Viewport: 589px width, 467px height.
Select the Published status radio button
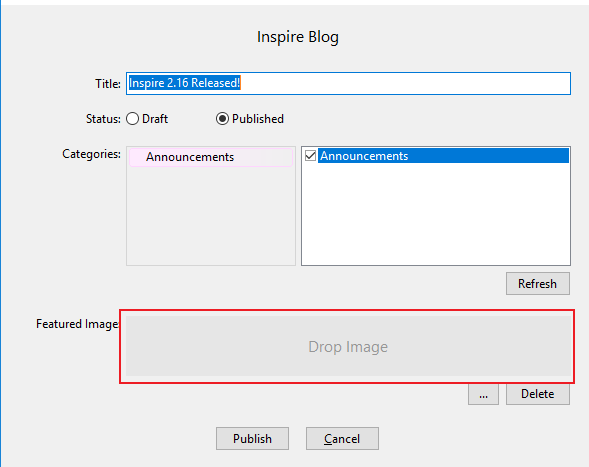222,119
